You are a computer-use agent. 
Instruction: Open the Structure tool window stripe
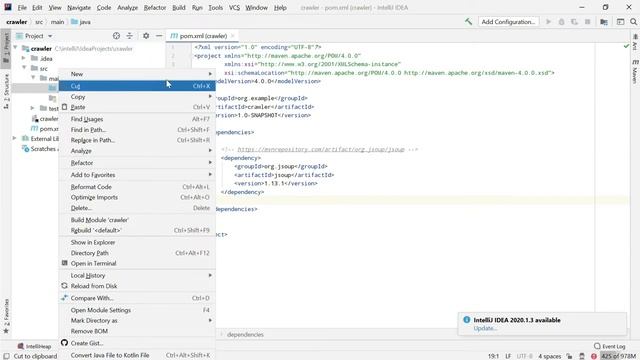coord(6,91)
